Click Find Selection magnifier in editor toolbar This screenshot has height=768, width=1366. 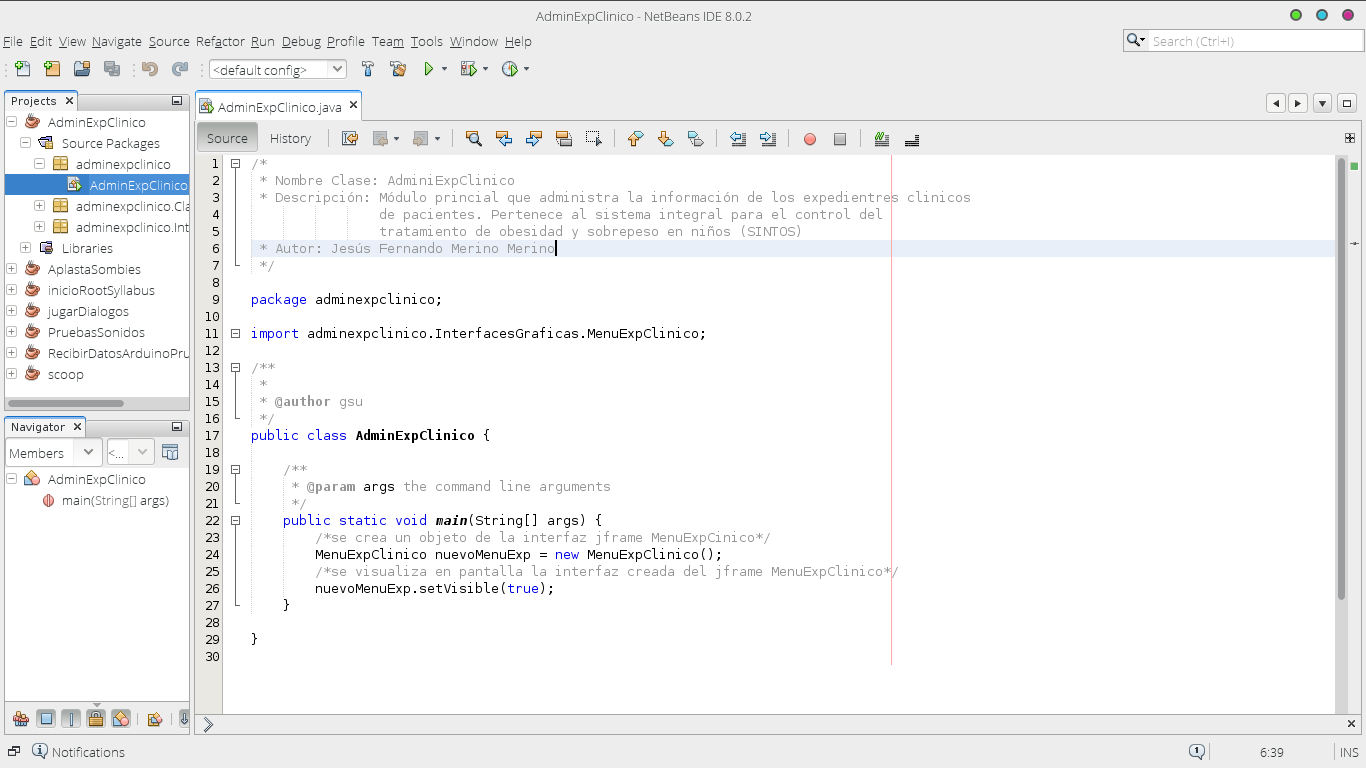pos(473,139)
